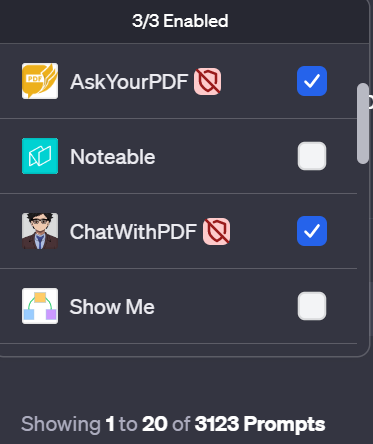This screenshot has height=444, width=373.
Task: Click the teal Noteable plugin logo
Action: point(40,156)
